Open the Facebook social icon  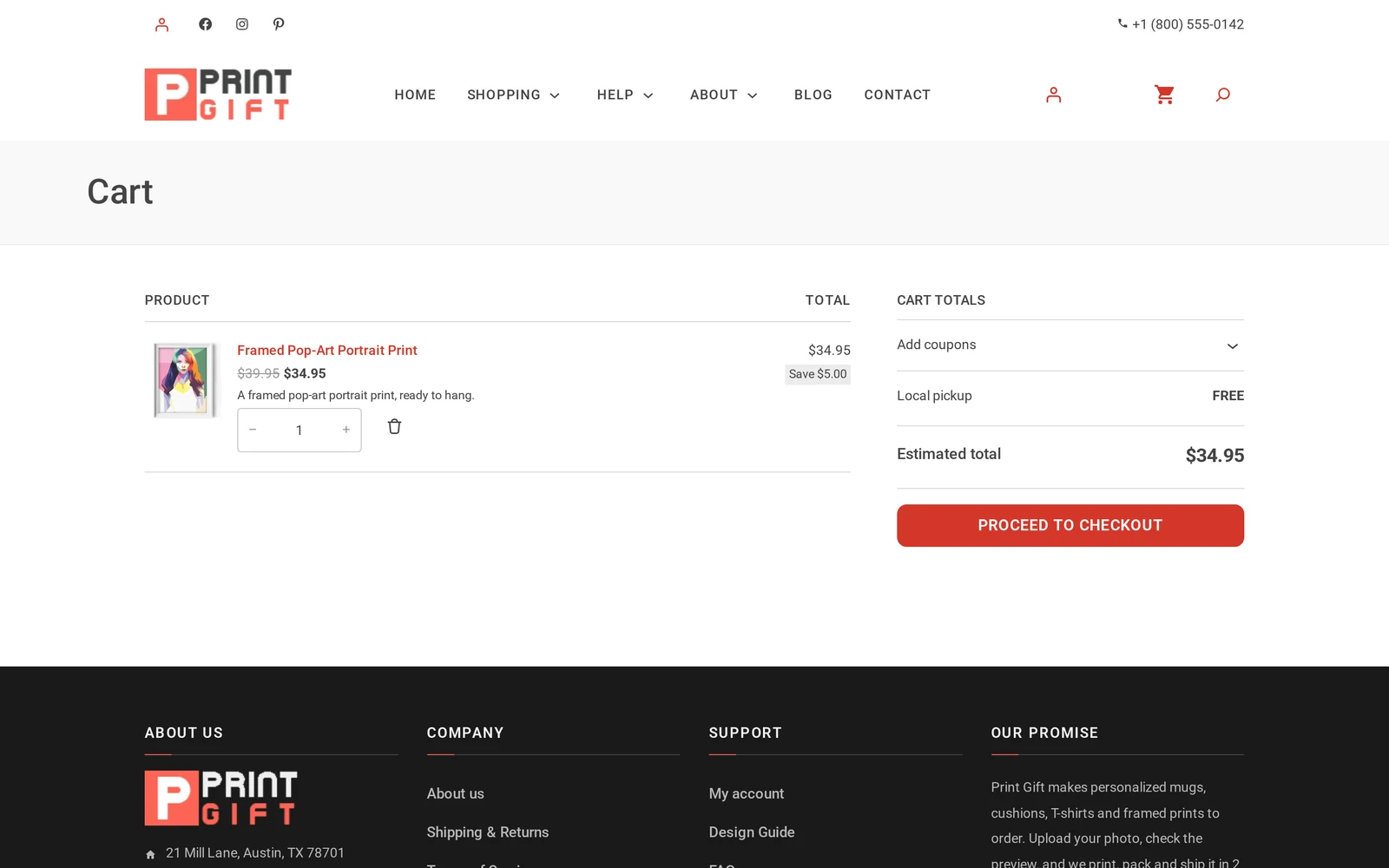pos(205,24)
